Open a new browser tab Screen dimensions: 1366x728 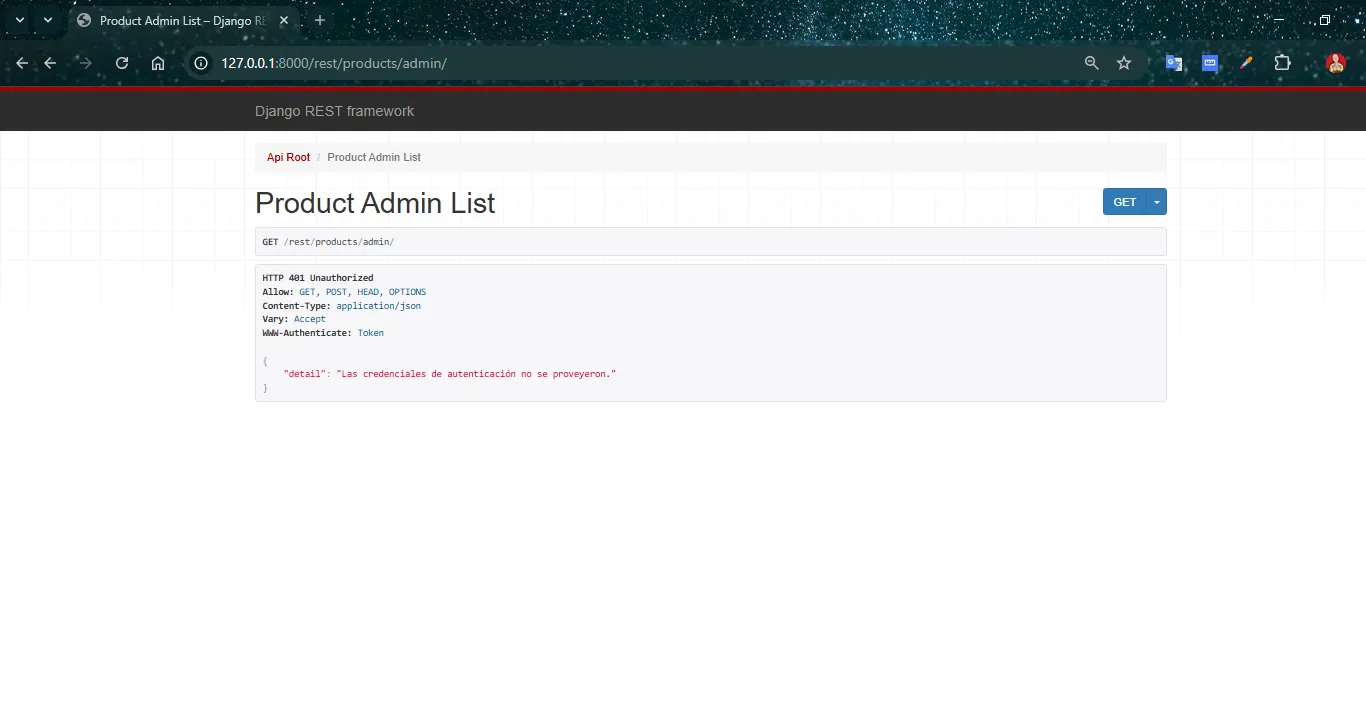click(x=319, y=20)
